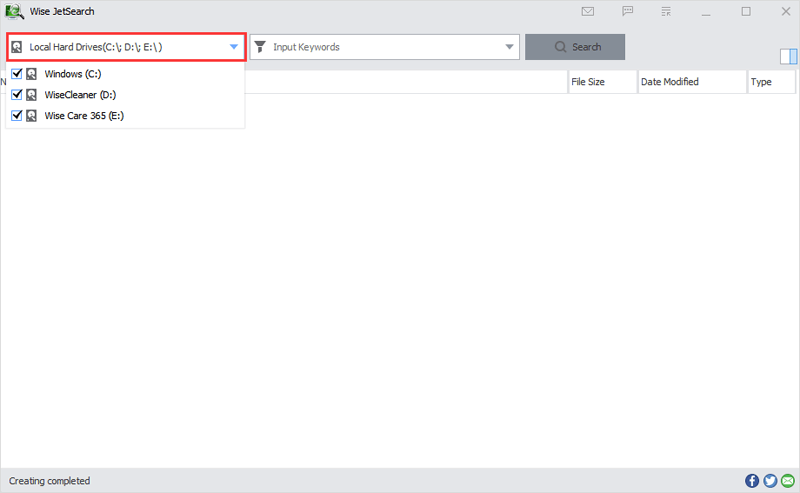Screen dimensions: 800x493
Task: Click the Wise JetSearch app logo icon
Action: (x=14, y=11)
